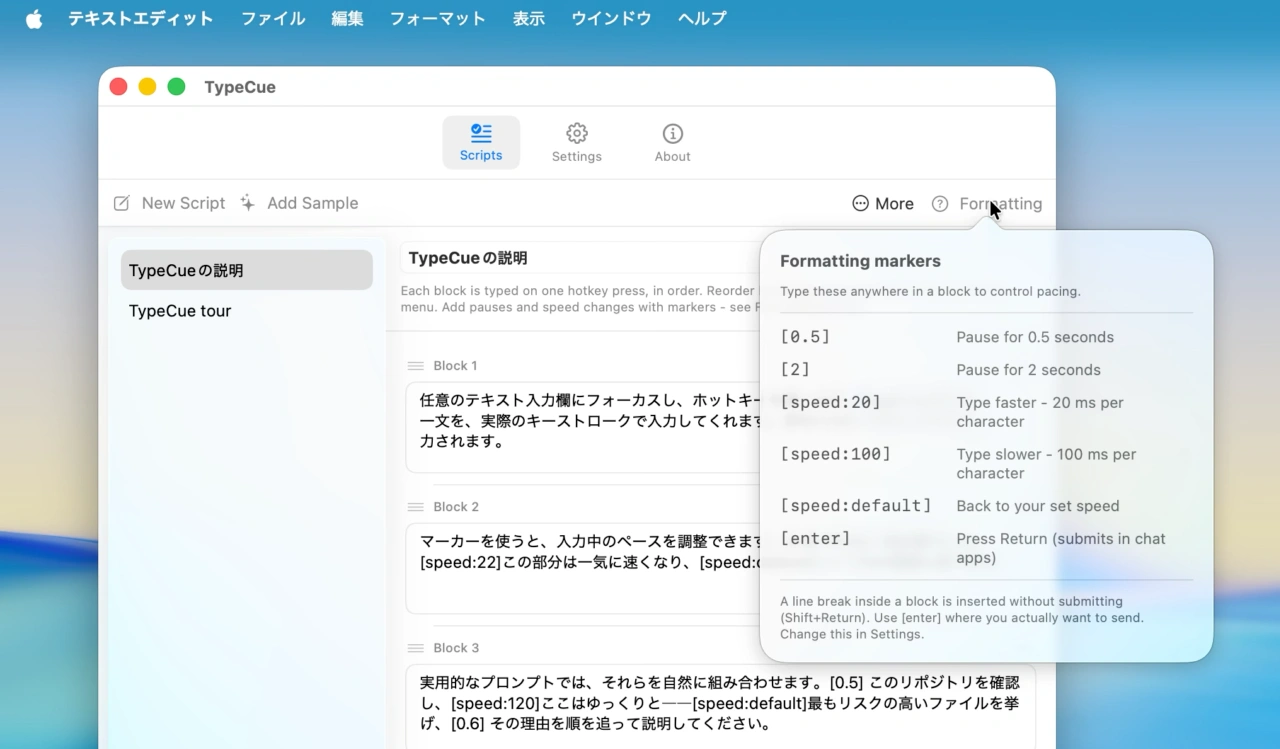Select the TypeCueの説明 script in sidebar

click(247, 270)
